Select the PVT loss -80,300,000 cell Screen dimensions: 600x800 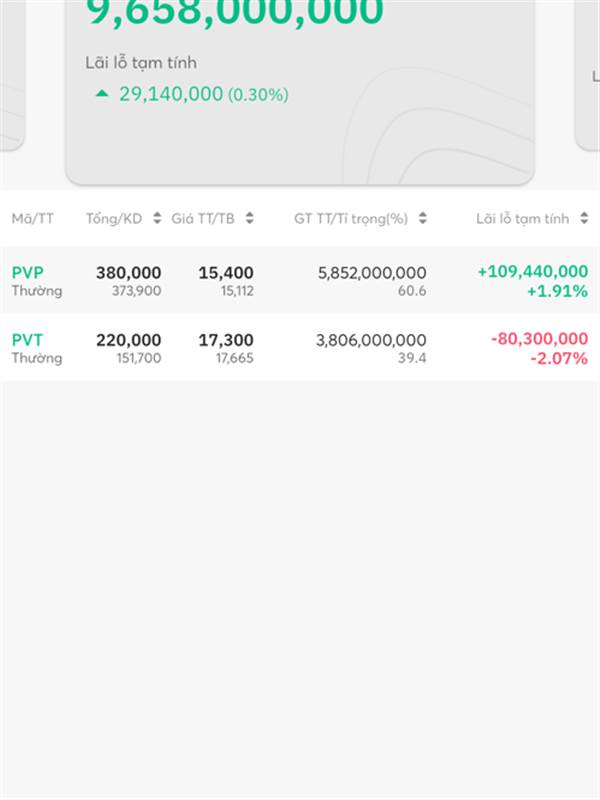(539, 340)
